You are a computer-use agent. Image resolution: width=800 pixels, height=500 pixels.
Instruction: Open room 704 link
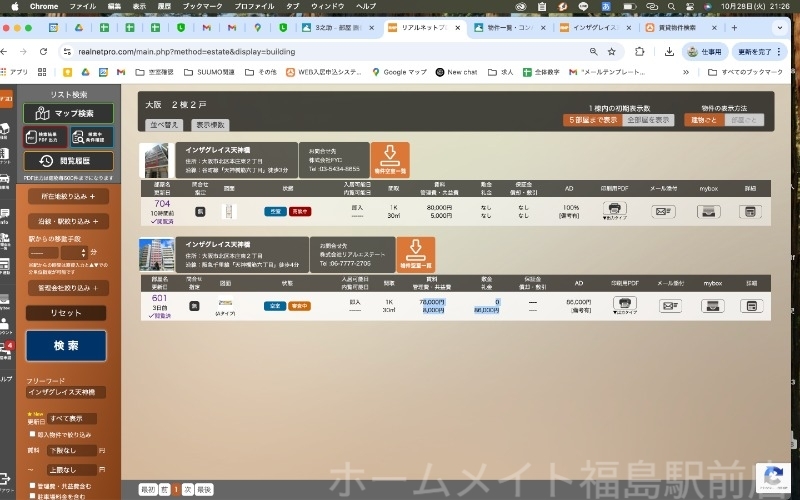point(162,204)
